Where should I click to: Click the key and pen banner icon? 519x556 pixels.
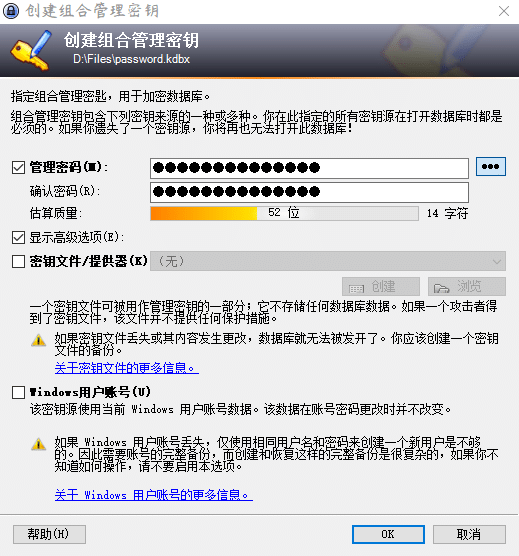tap(31, 50)
